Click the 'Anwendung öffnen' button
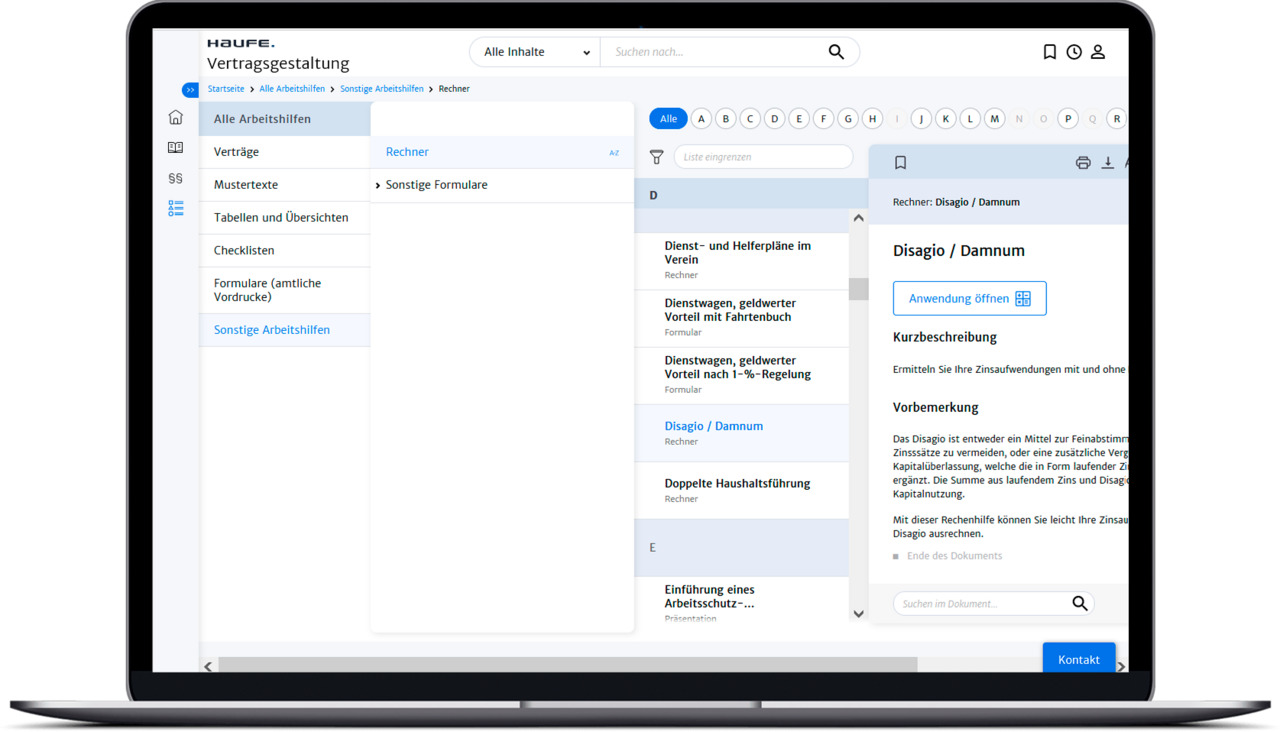The width and height of the screenshot is (1280, 732). coord(969,298)
